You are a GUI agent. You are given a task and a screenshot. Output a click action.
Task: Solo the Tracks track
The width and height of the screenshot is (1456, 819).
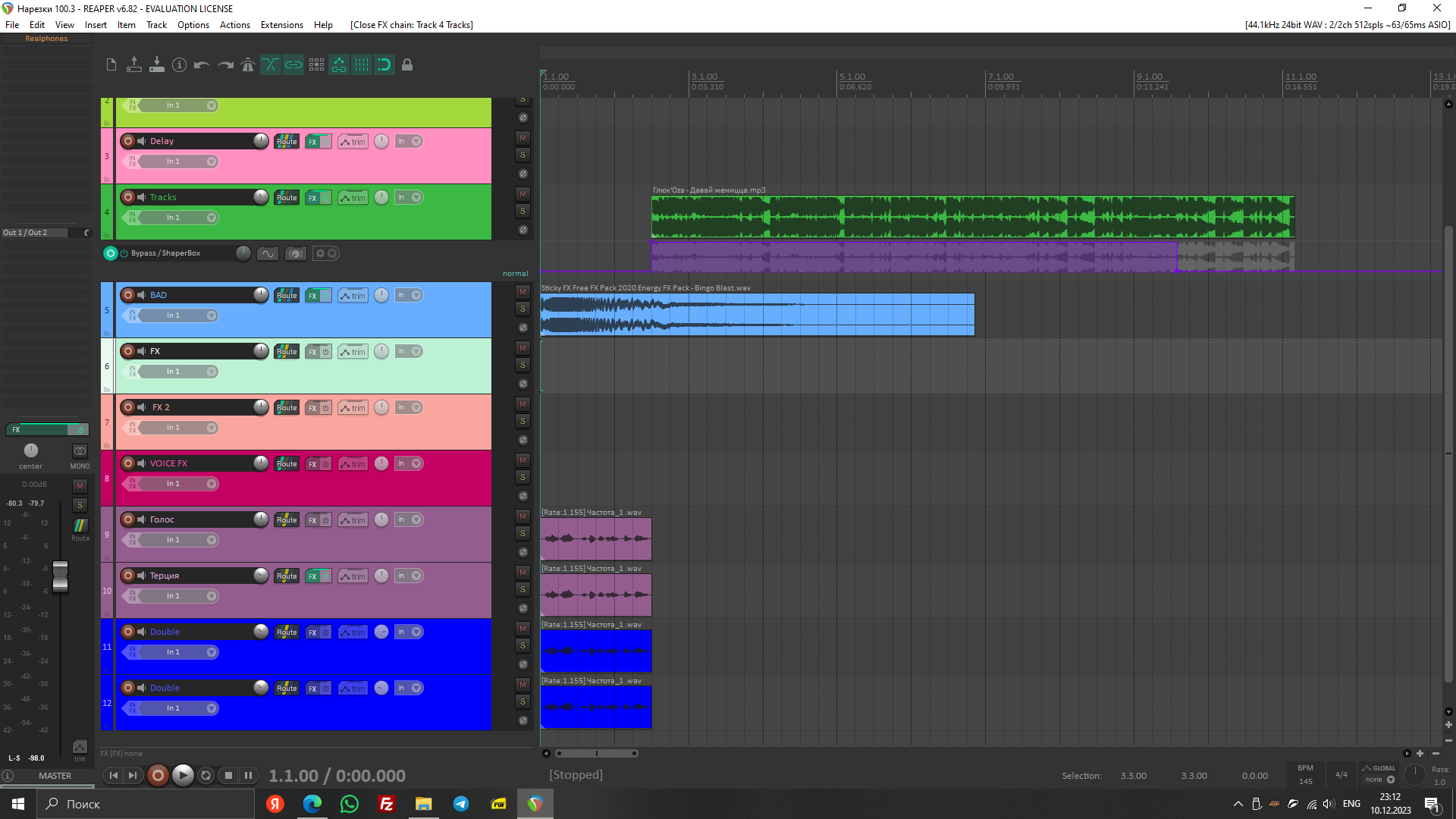(x=522, y=212)
